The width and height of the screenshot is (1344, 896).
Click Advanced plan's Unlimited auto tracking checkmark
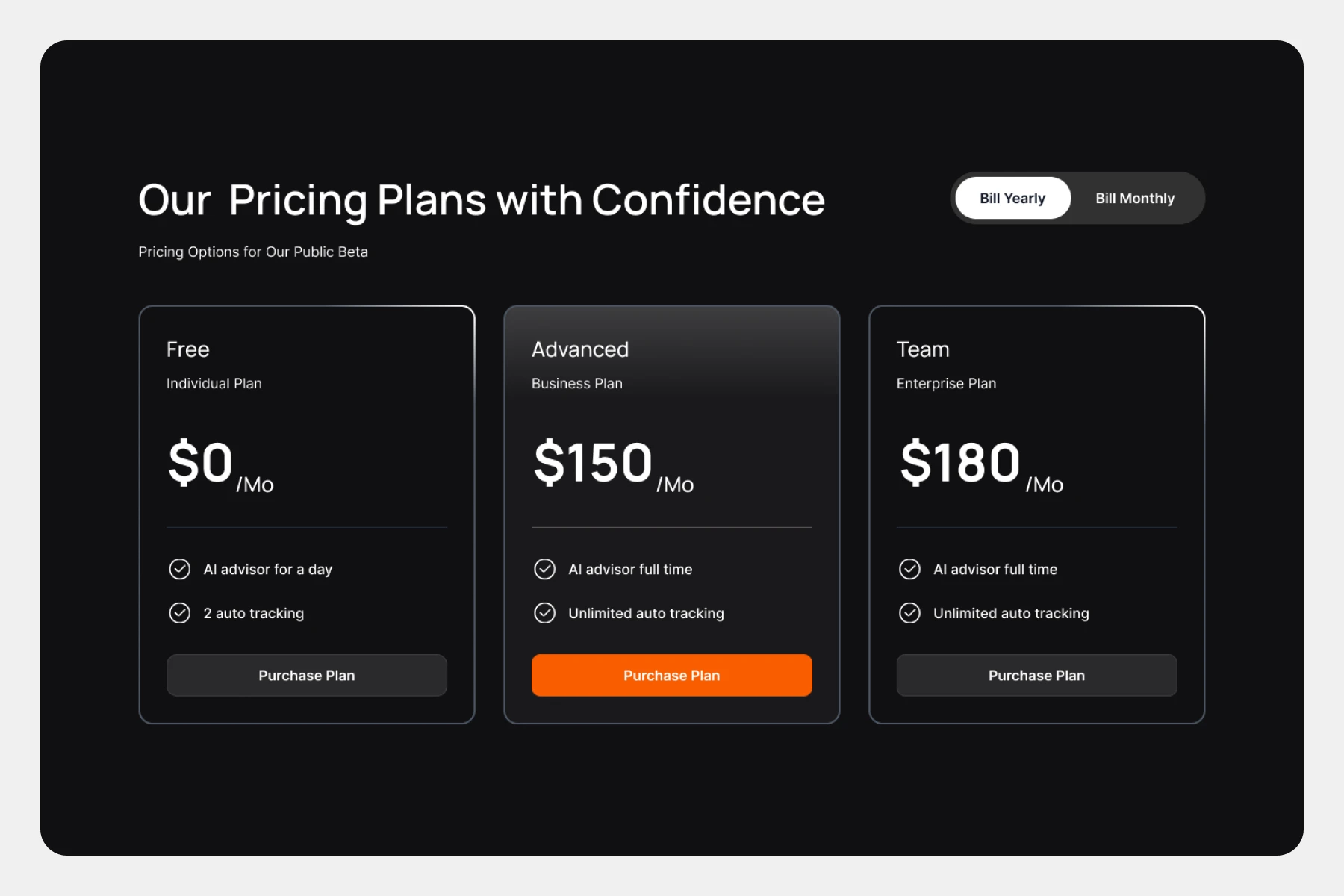pyautogui.click(x=545, y=613)
